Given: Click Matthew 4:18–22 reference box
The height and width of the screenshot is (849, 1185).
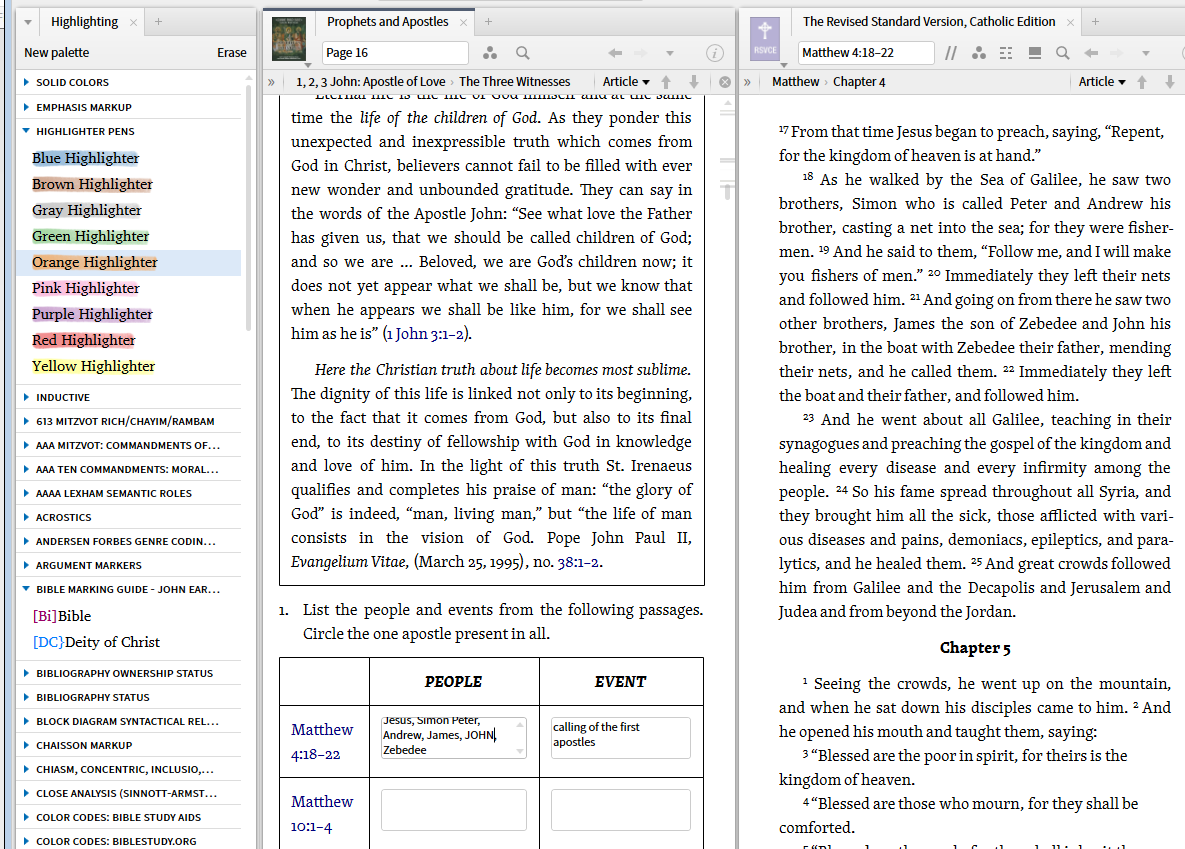Looking at the screenshot, I should pos(866,53).
